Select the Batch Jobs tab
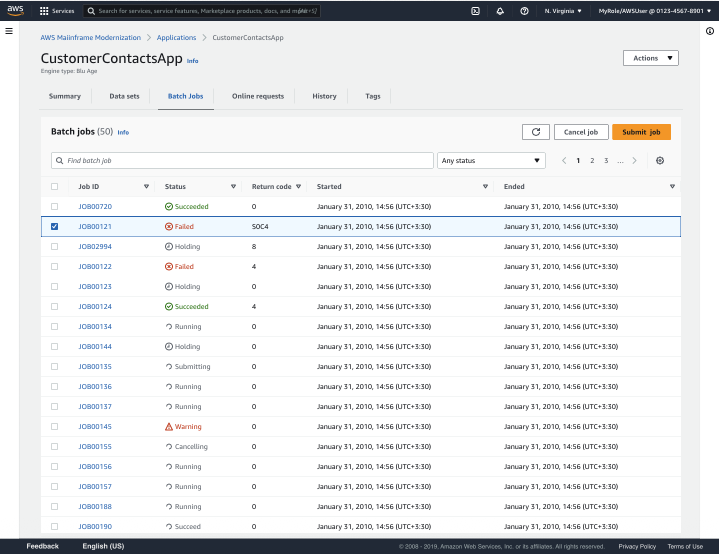 pyautogui.click(x=185, y=96)
